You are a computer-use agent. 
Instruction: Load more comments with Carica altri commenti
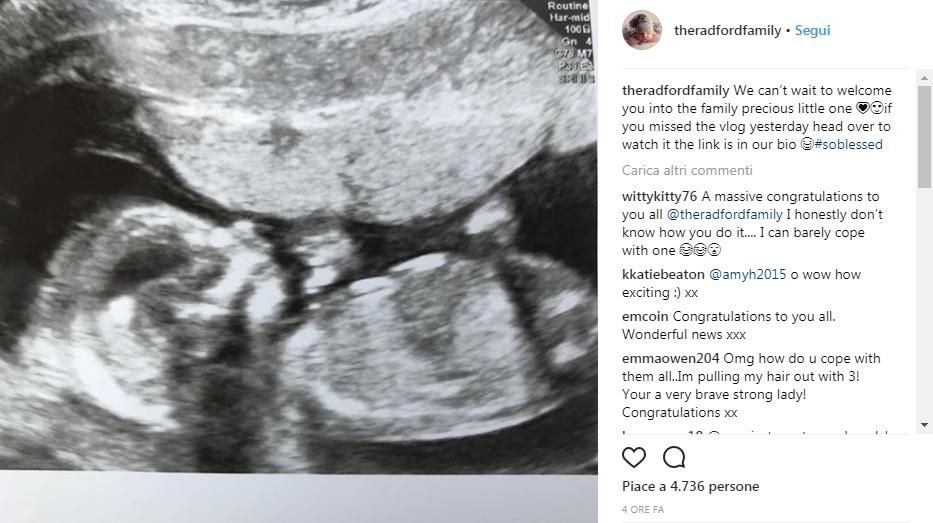tap(687, 170)
